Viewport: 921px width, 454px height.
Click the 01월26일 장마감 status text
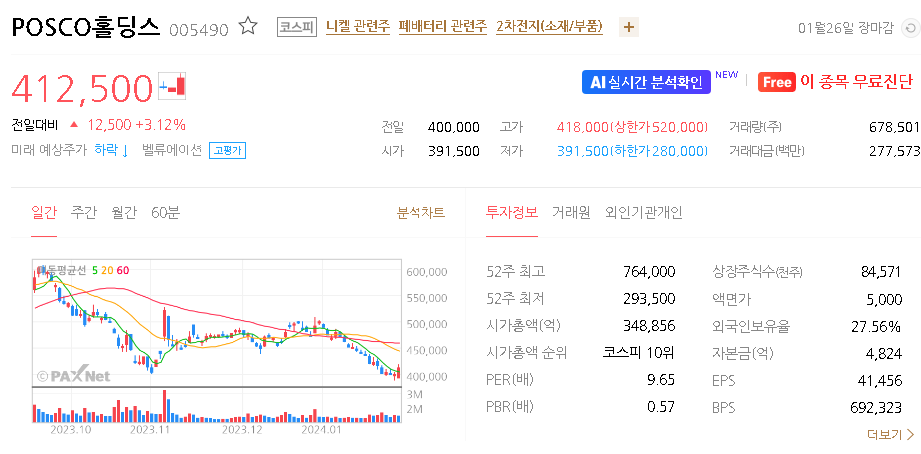(x=846, y=28)
